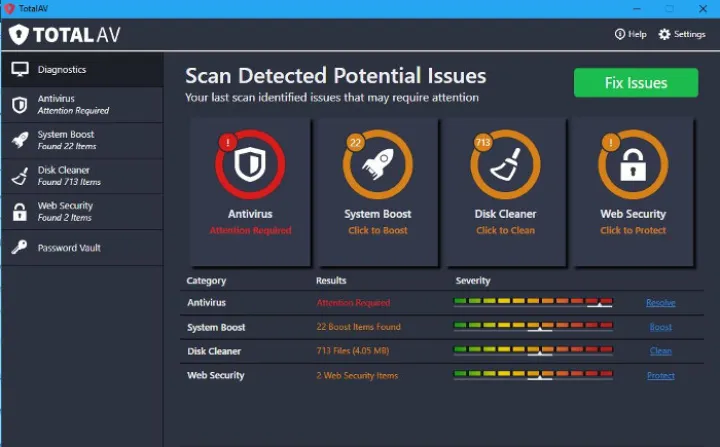This screenshot has width=720, height=447.
Task: Click the Clean link for Disk Cleaner
Action: coord(660,351)
